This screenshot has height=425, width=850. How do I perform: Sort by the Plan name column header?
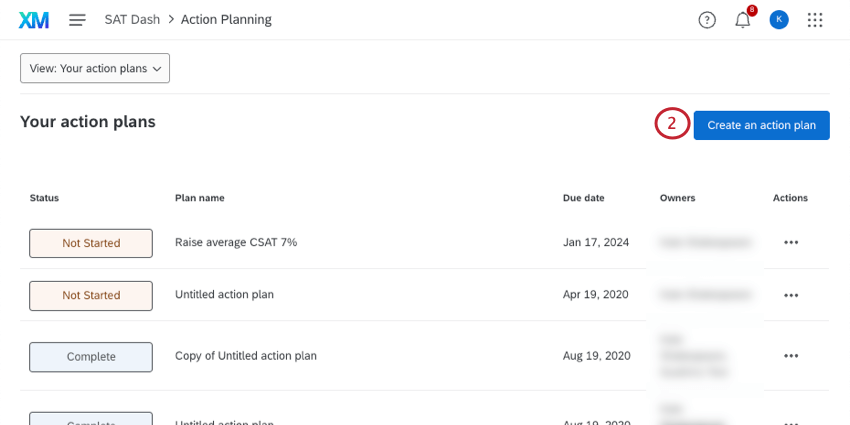[200, 198]
